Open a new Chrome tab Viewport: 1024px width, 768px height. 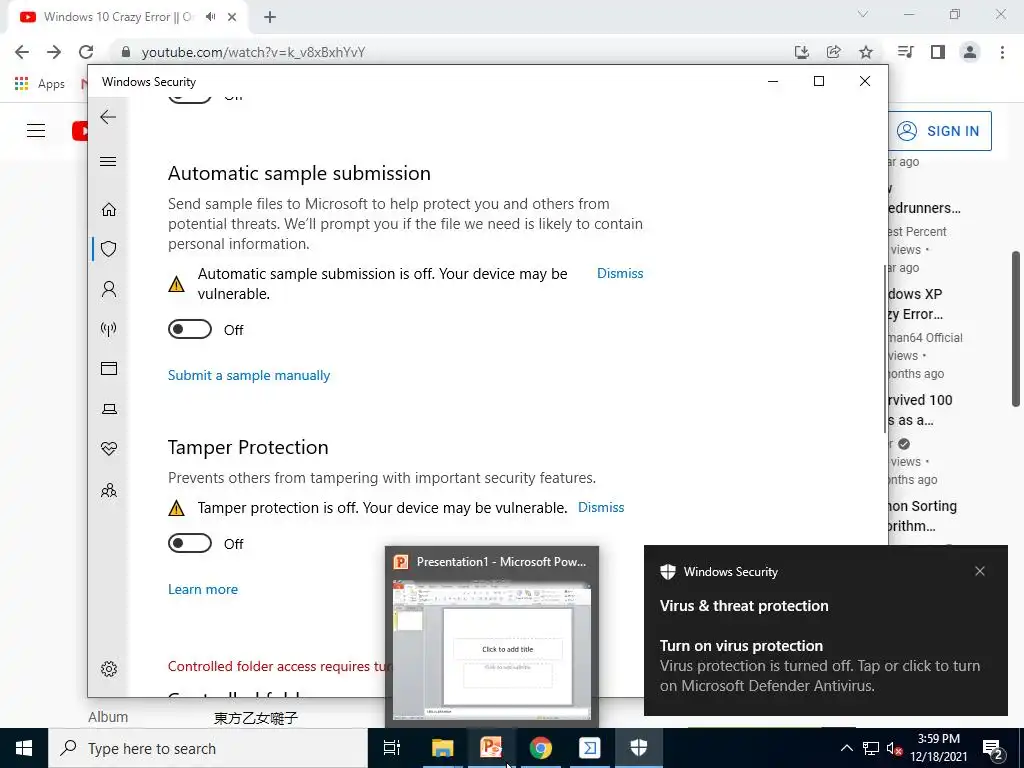click(x=270, y=17)
